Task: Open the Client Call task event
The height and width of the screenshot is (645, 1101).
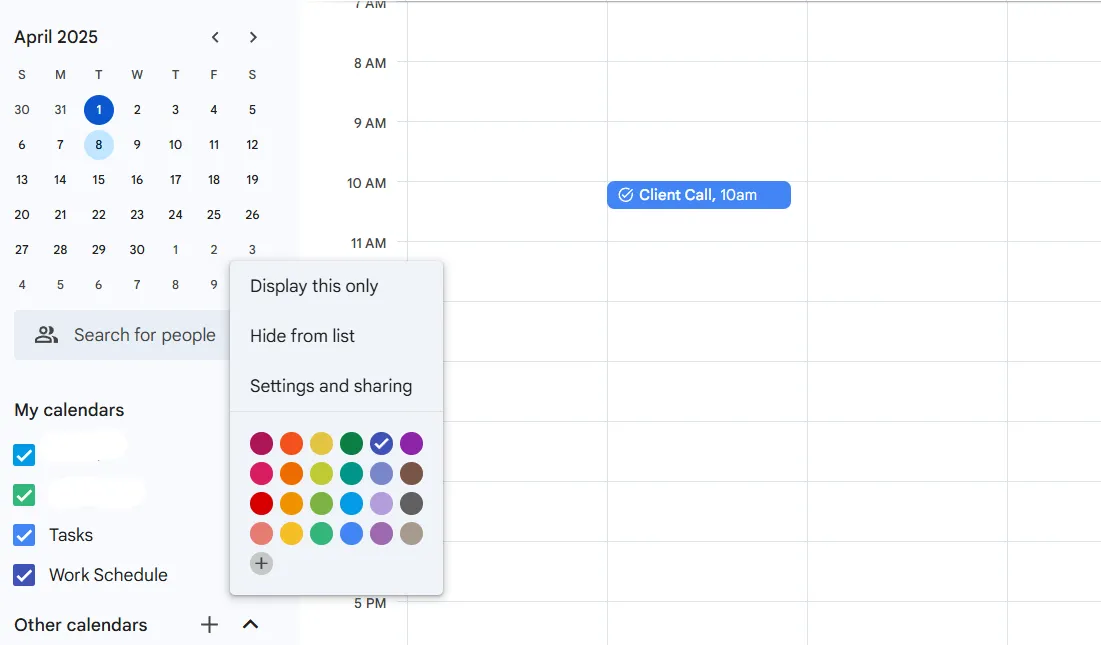Action: [699, 195]
